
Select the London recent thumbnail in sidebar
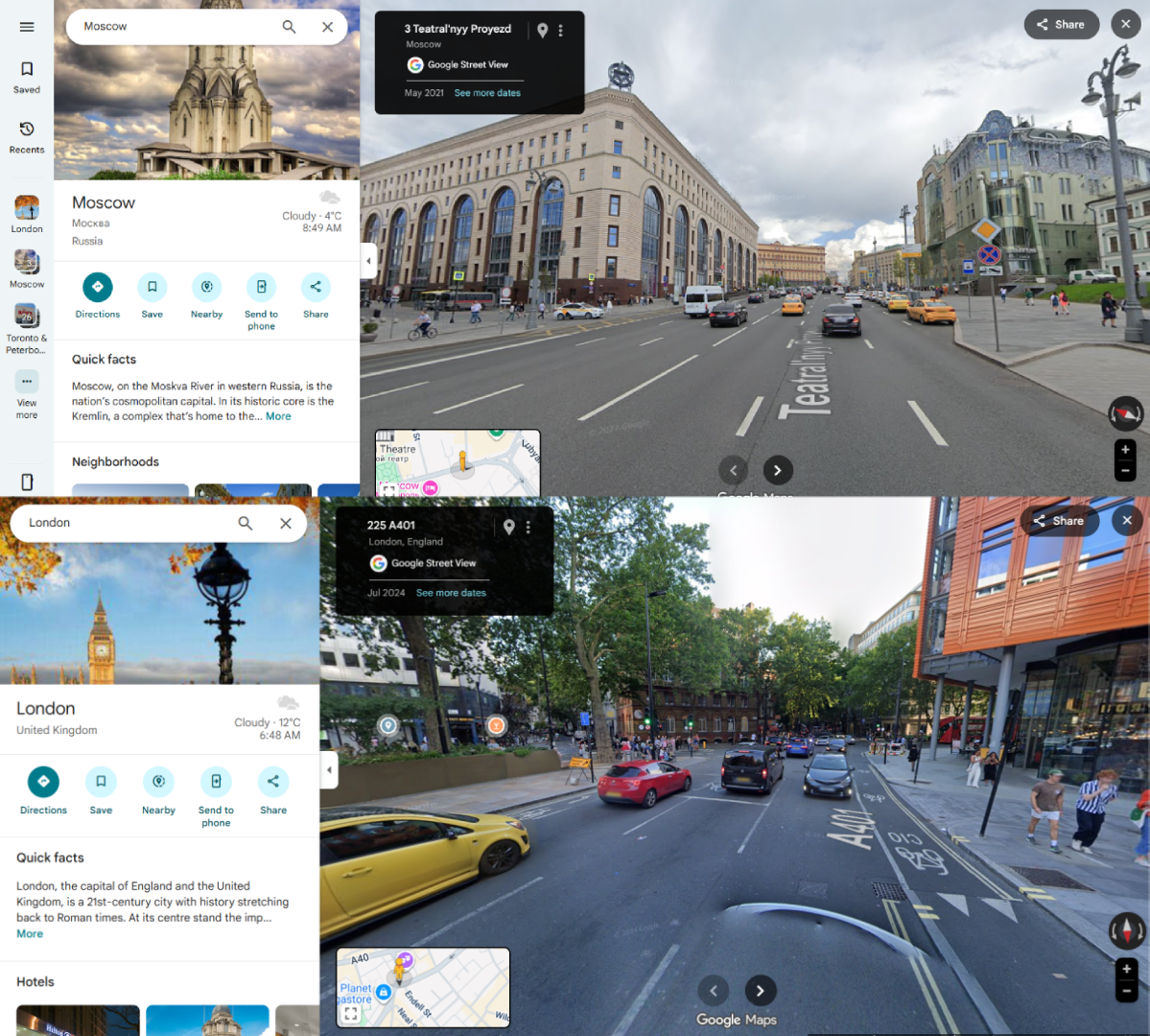pos(27,214)
